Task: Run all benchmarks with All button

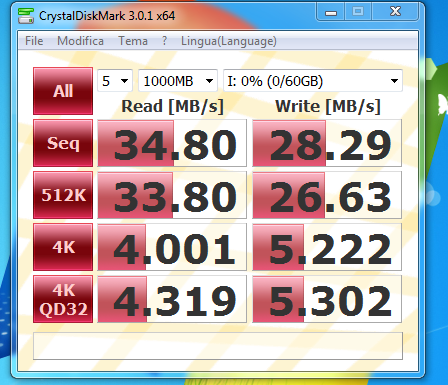Action: (x=63, y=91)
